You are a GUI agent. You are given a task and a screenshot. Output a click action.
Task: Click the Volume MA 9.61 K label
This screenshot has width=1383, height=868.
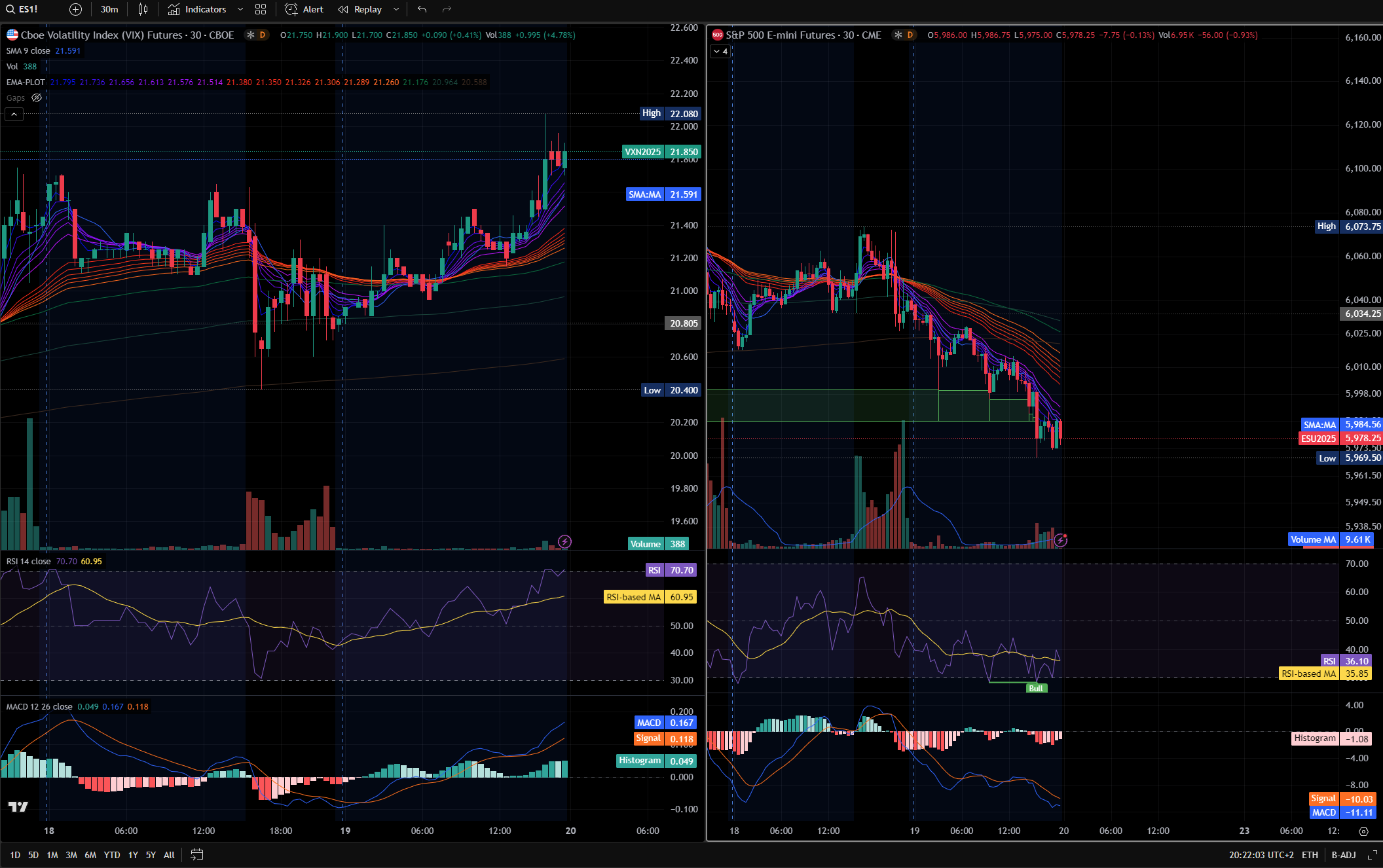(1331, 539)
